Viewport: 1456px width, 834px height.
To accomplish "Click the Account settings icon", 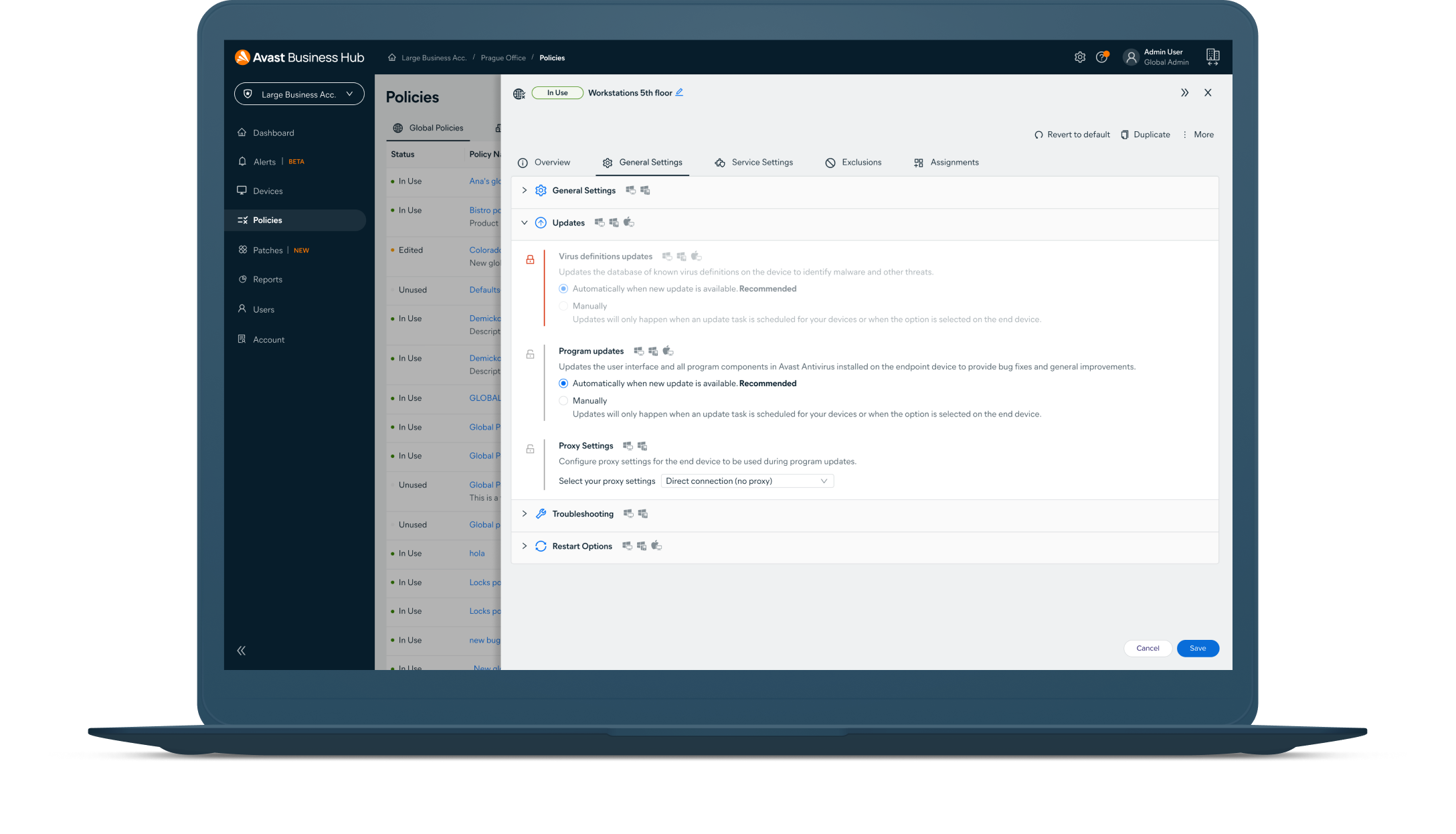I will point(1080,57).
